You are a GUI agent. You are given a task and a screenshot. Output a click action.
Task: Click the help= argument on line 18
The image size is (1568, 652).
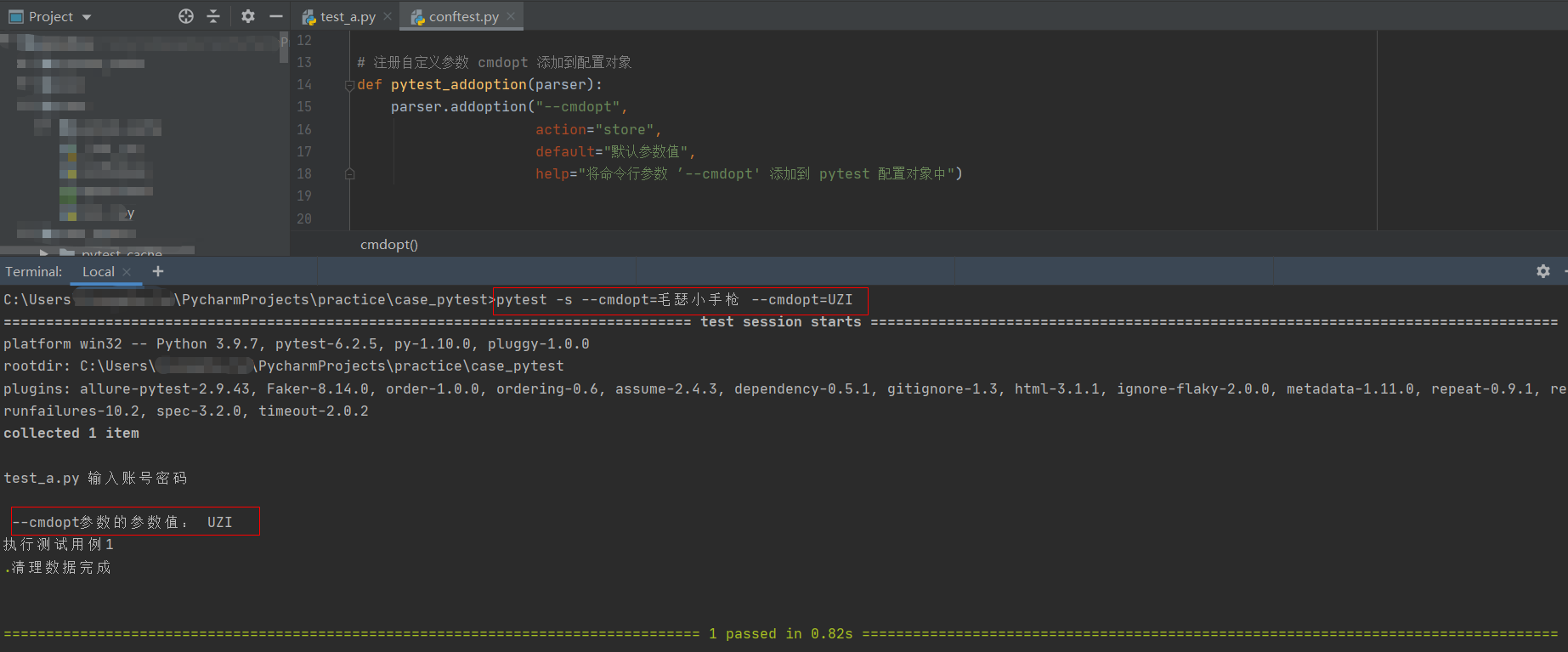tap(749, 174)
